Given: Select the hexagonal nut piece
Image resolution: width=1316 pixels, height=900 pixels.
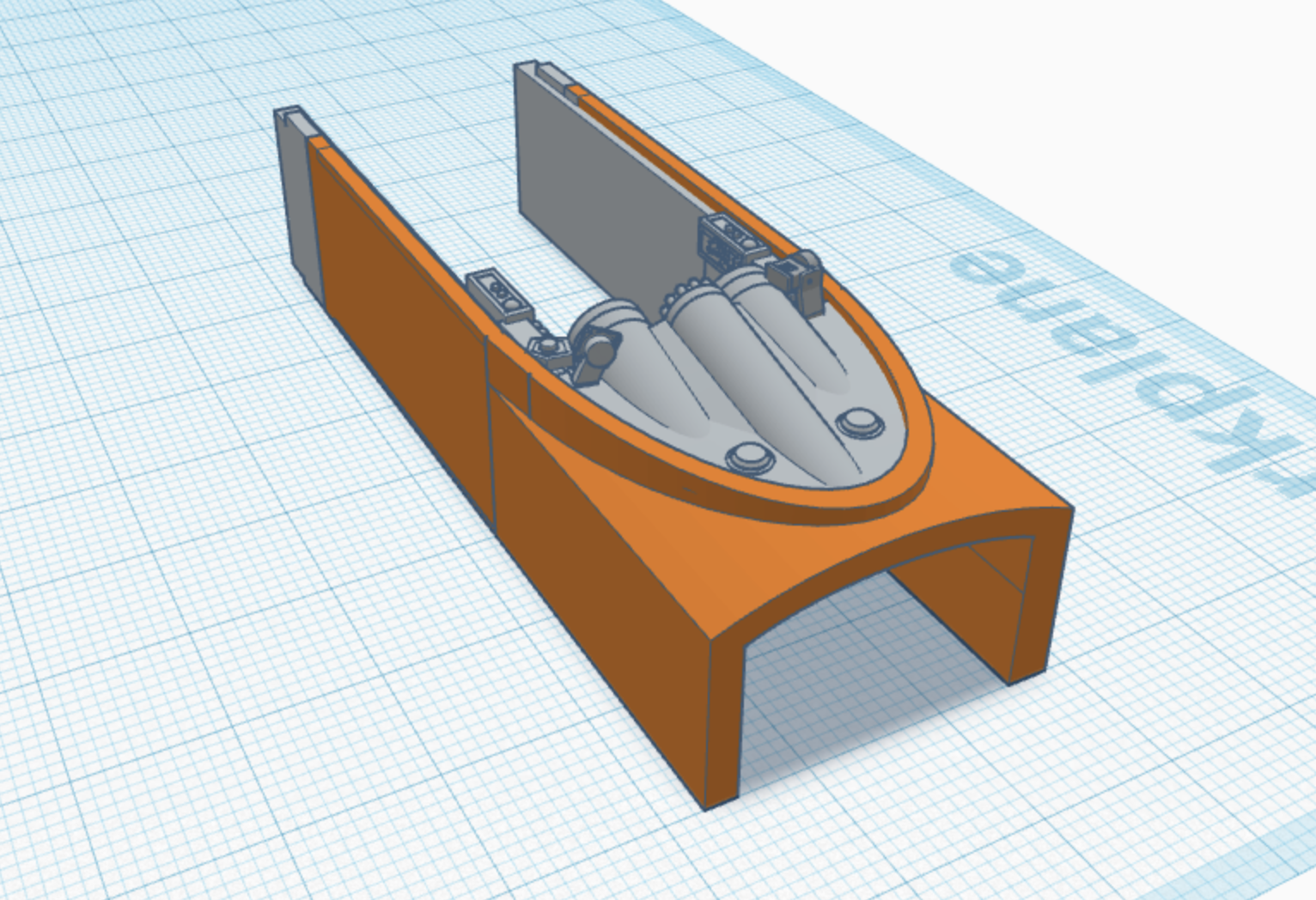Looking at the screenshot, I should point(547,349).
